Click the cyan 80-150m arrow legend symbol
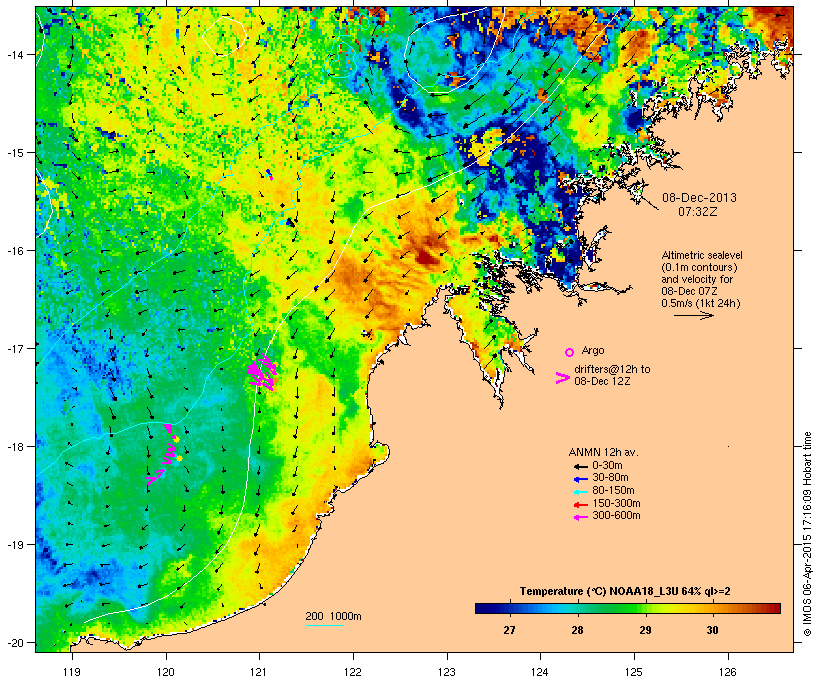Image resolution: width=820 pixels, height=680 pixels. click(x=581, y=492)
